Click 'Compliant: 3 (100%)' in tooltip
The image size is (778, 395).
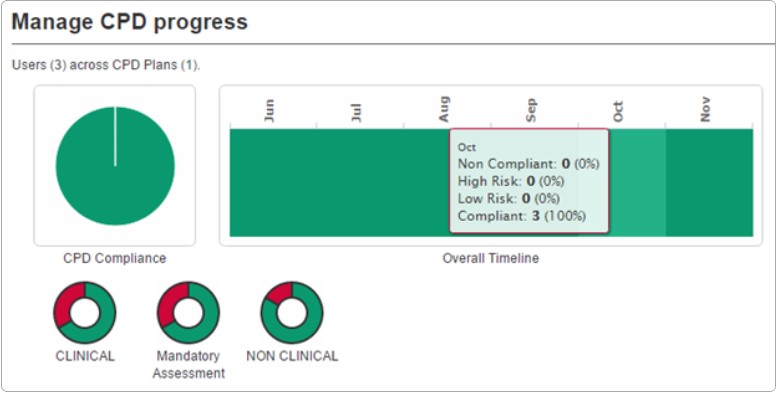point(522,216)
